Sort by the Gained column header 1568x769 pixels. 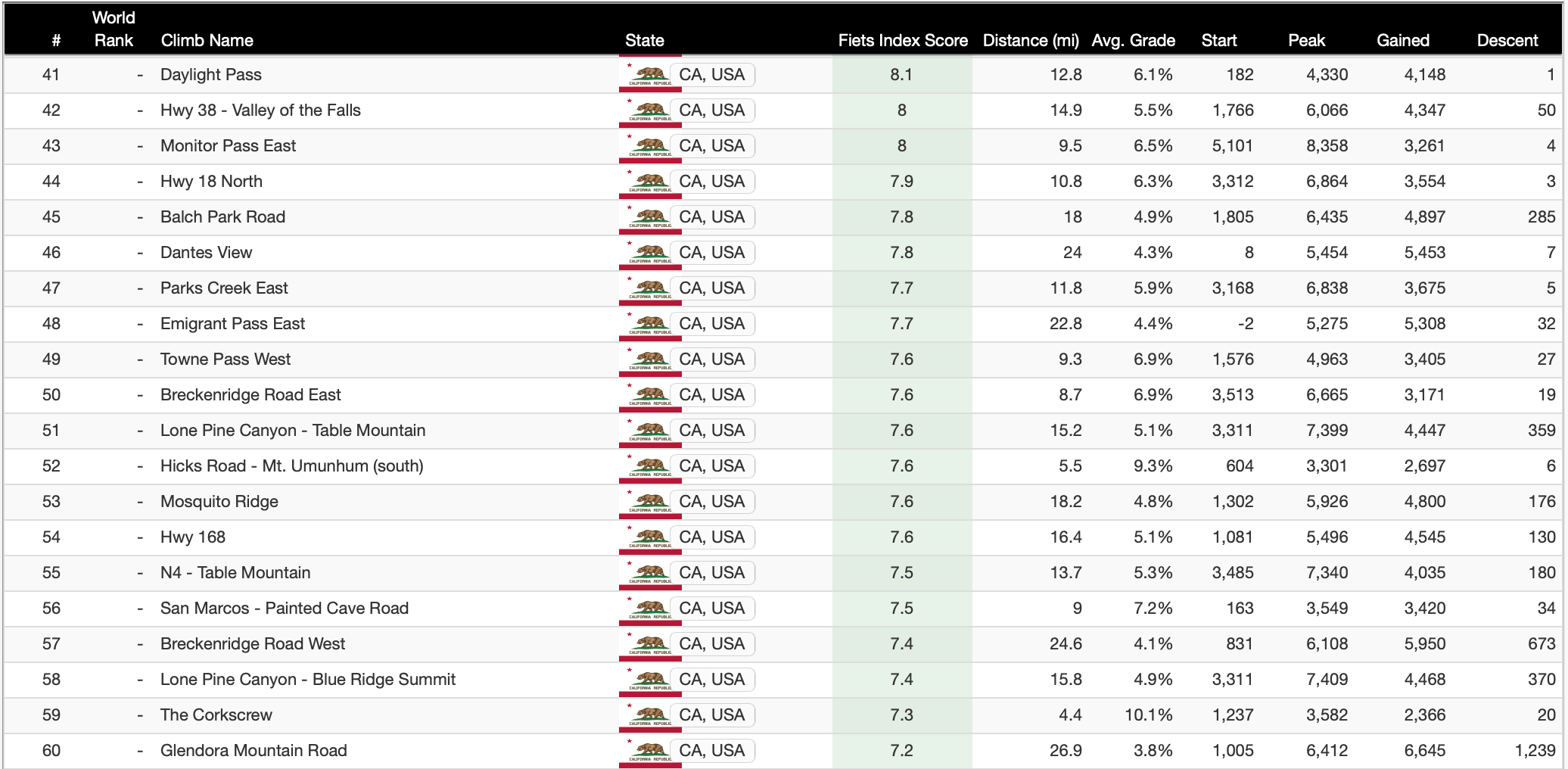click(1402, 41)
